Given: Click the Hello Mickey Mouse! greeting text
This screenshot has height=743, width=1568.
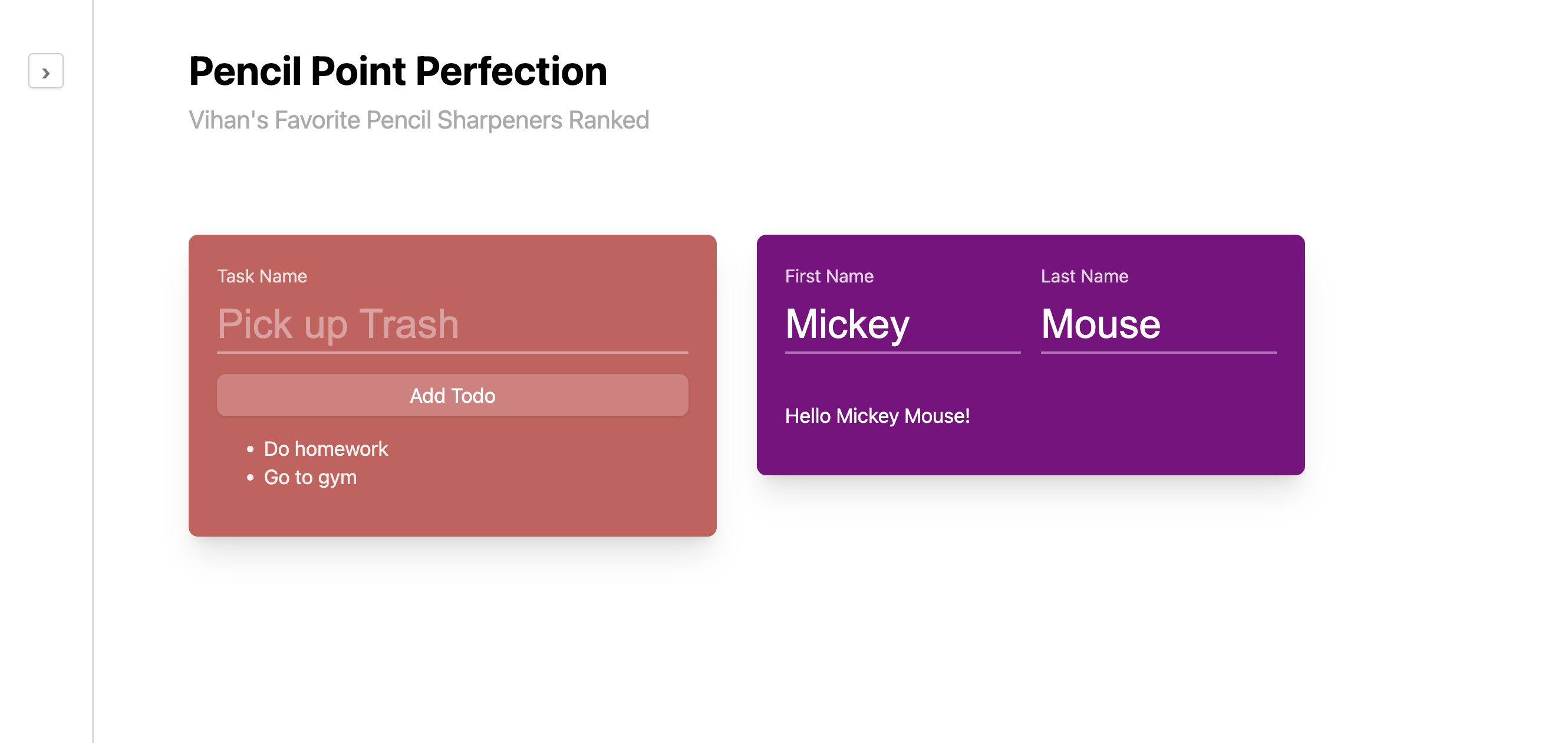Looking at the screenshot, I should [877, 416].
